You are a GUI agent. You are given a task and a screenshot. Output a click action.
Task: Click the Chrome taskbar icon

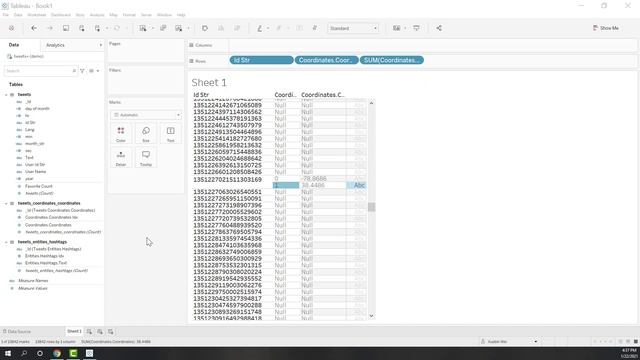[x=57, y=353]
